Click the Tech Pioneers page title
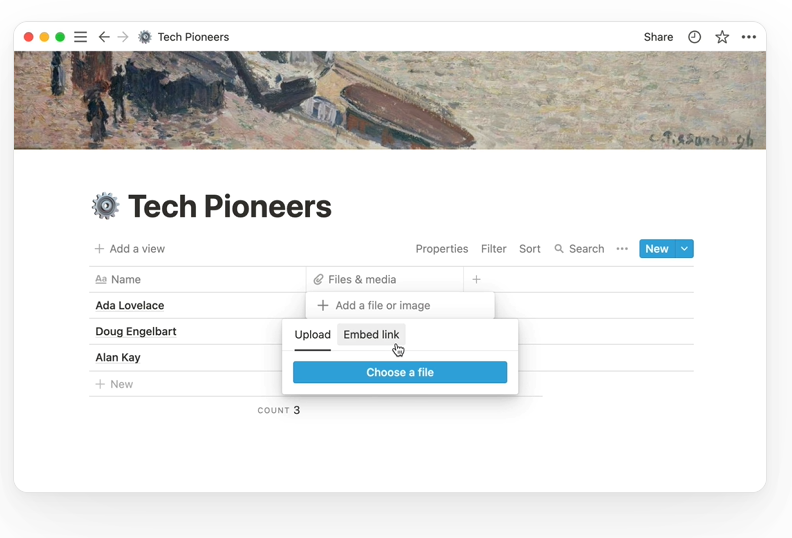Image resolution: width=792 pixels, height=538 pixels. coord(230,206)
